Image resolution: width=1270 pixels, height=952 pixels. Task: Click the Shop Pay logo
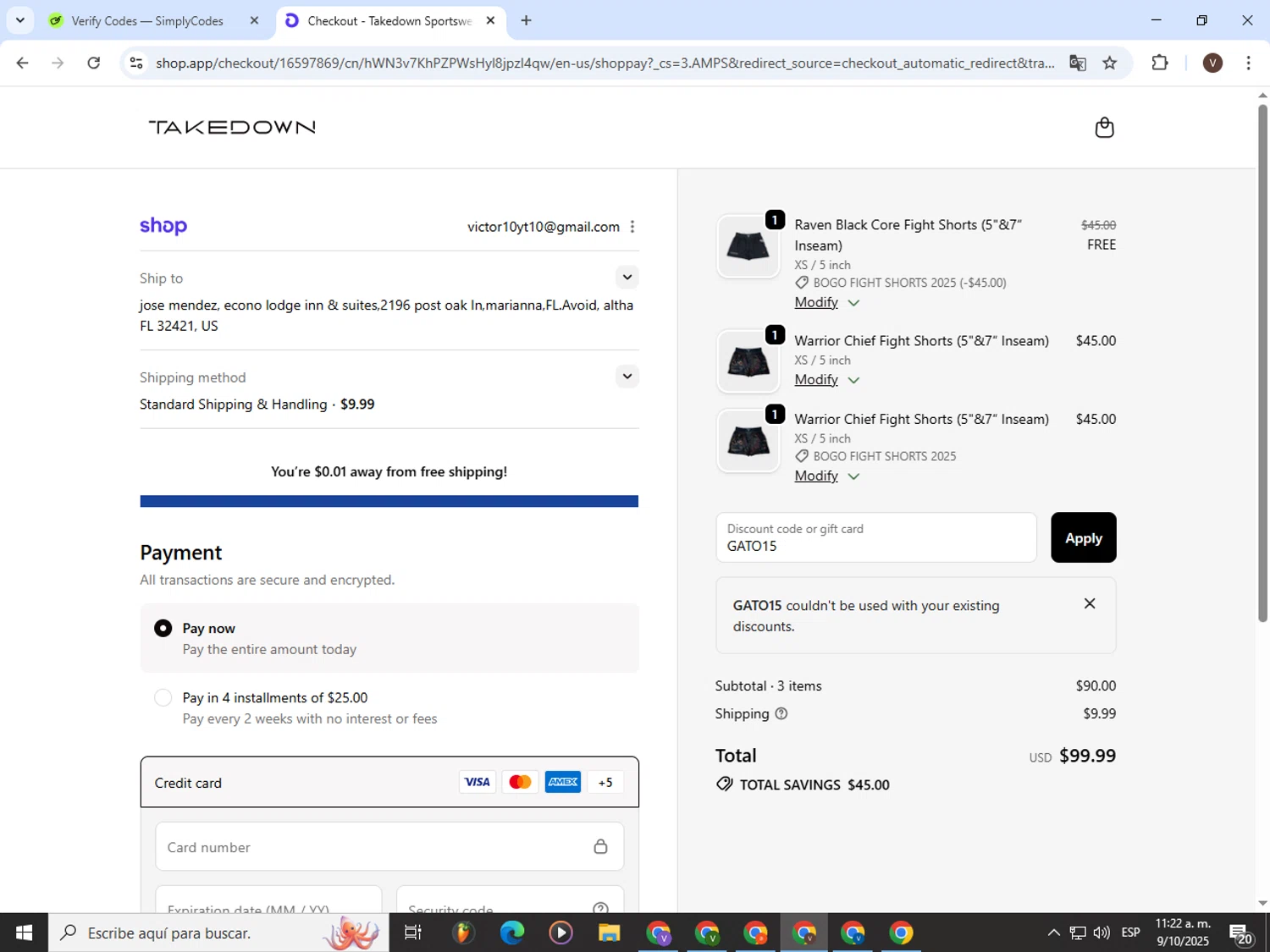point(163,226)
